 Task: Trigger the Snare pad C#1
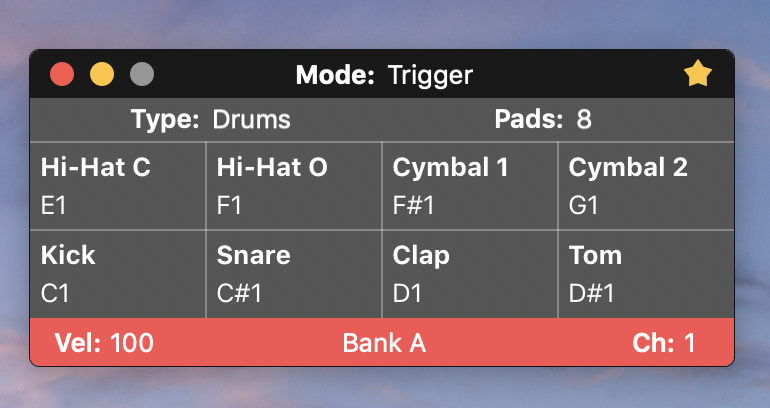(x=294, y=274)
